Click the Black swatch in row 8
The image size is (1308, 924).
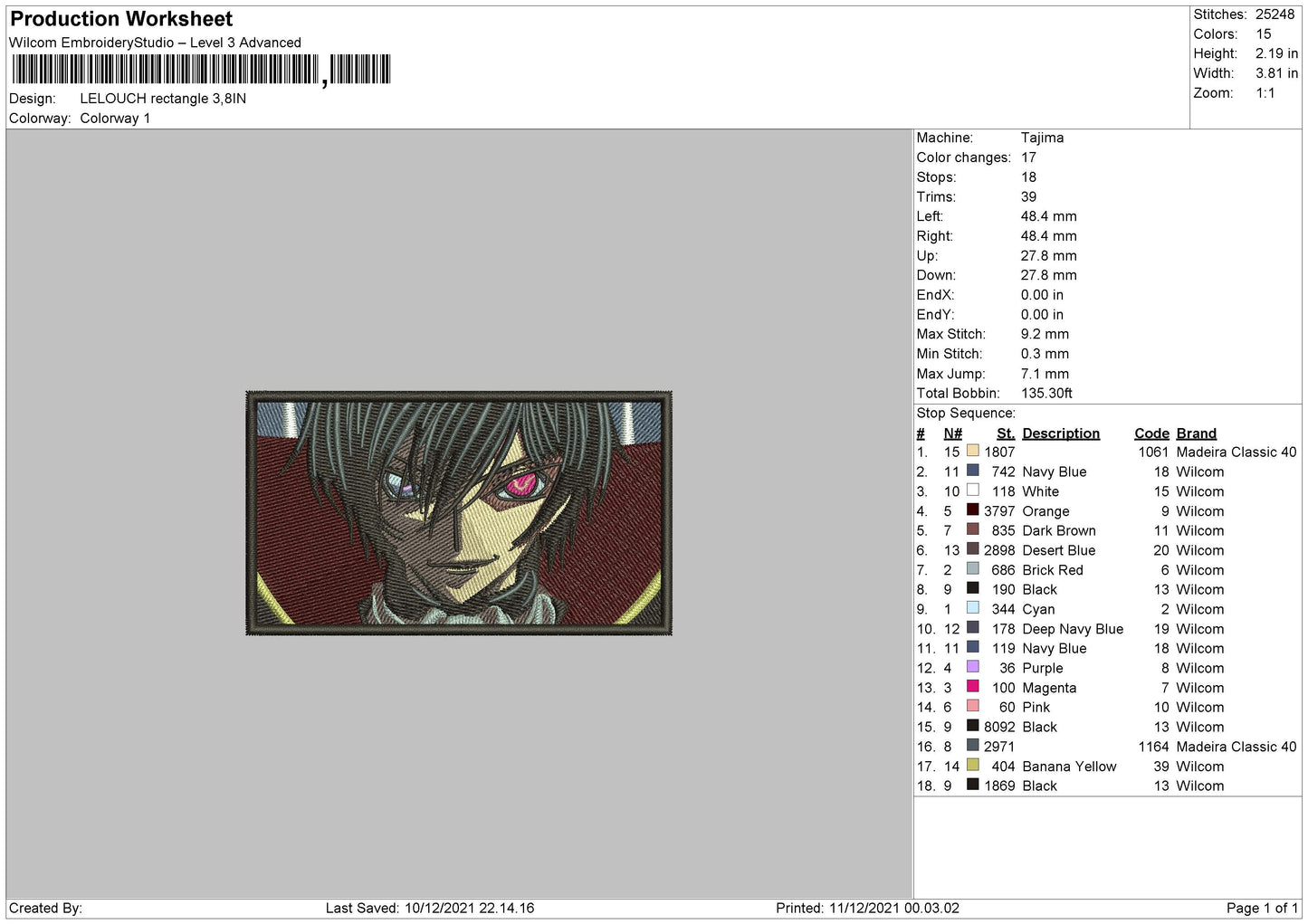click(973, 588)
